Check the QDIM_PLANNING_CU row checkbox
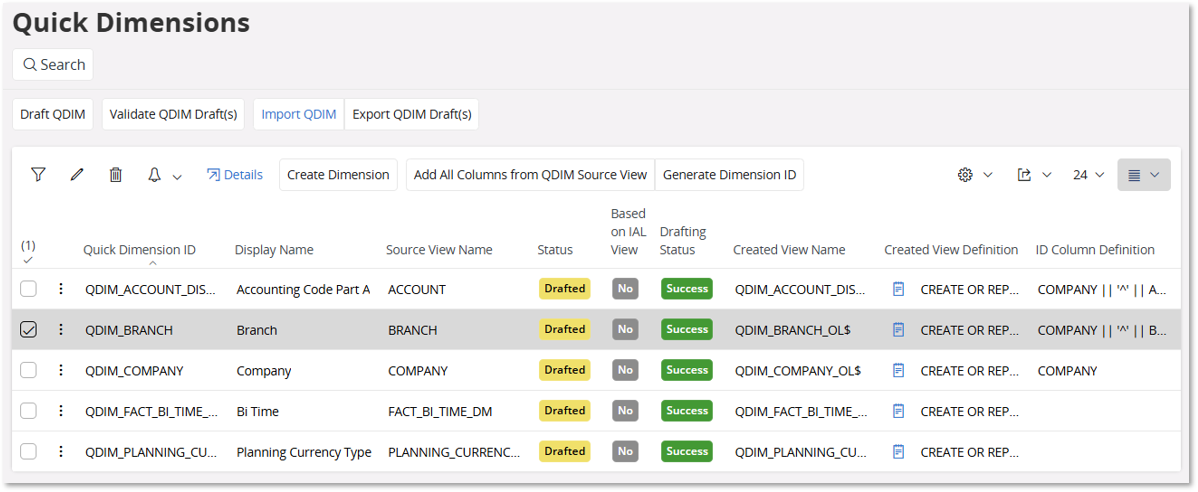The width and height of the screenshot is (1198, 492). pyautogui.click(x=28, y=452)
